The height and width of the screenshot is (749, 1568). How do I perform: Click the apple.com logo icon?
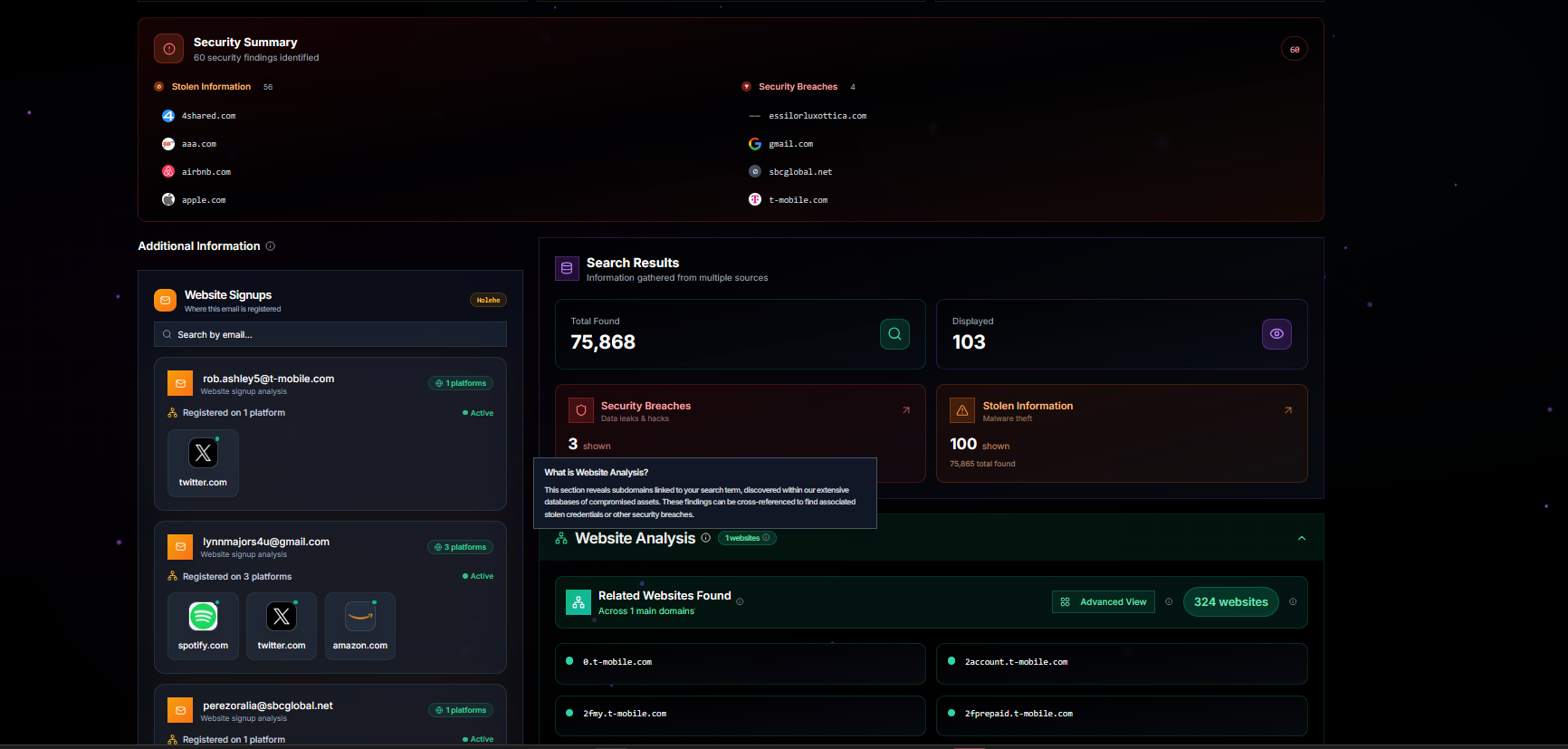(x=168, y=200)
